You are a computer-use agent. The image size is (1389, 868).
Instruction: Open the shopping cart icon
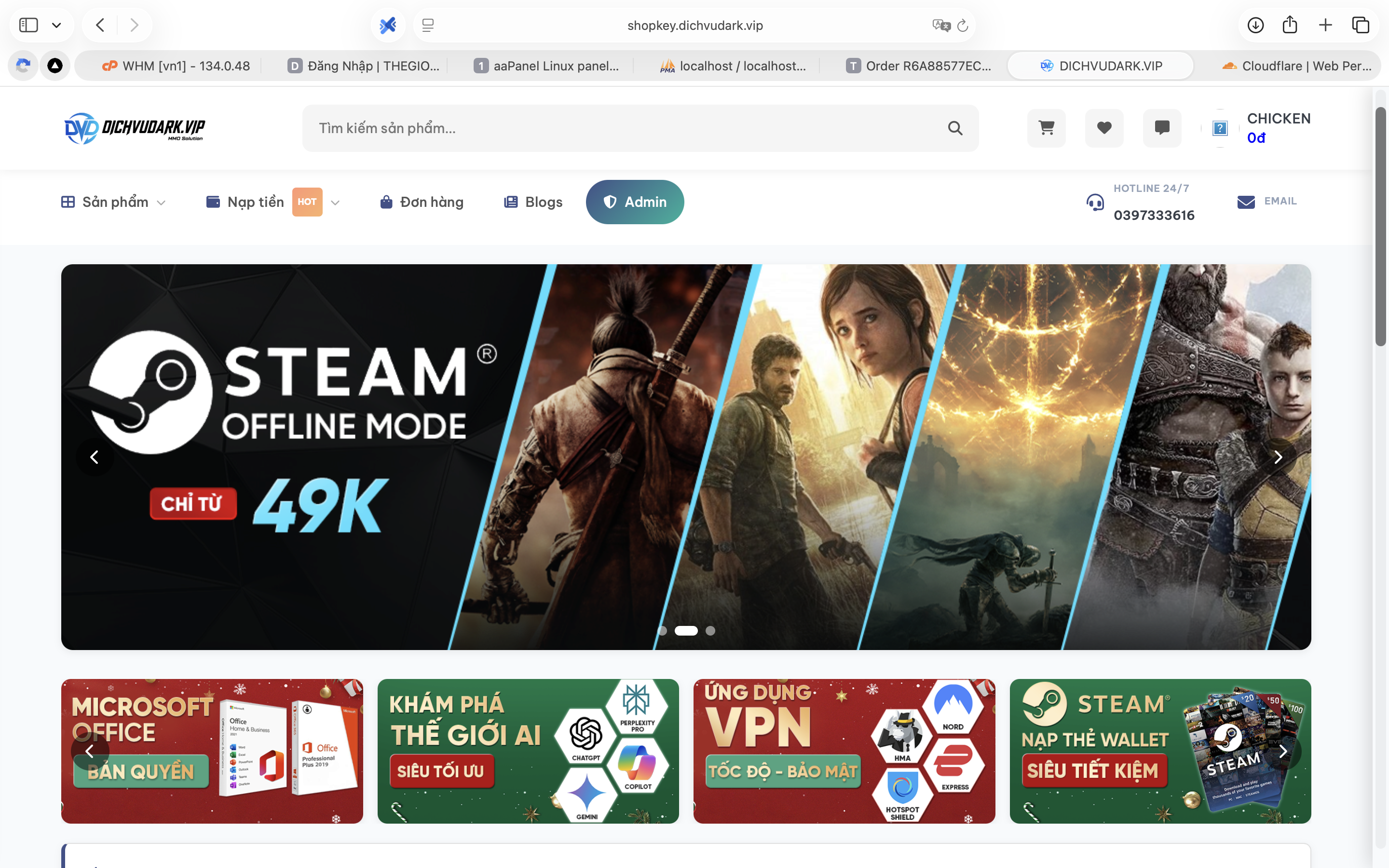tap(1047, 127)
